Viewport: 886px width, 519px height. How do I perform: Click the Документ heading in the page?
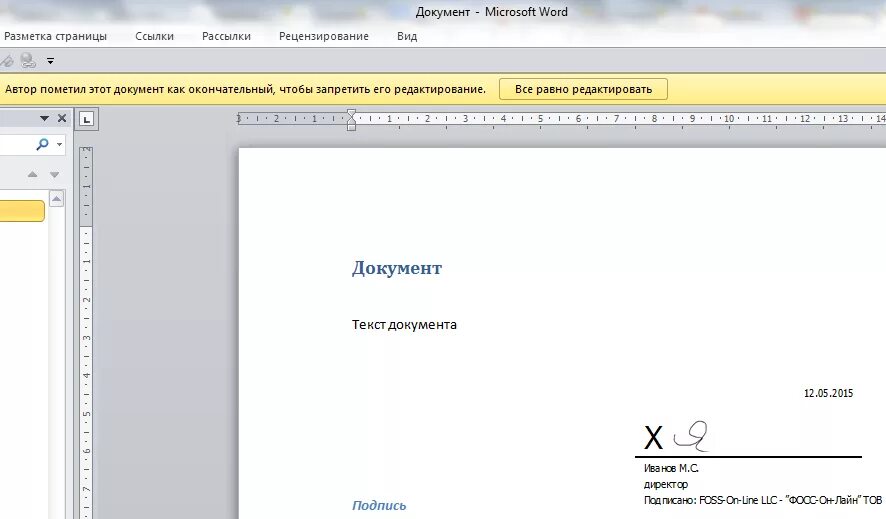[x=397, y=268]
